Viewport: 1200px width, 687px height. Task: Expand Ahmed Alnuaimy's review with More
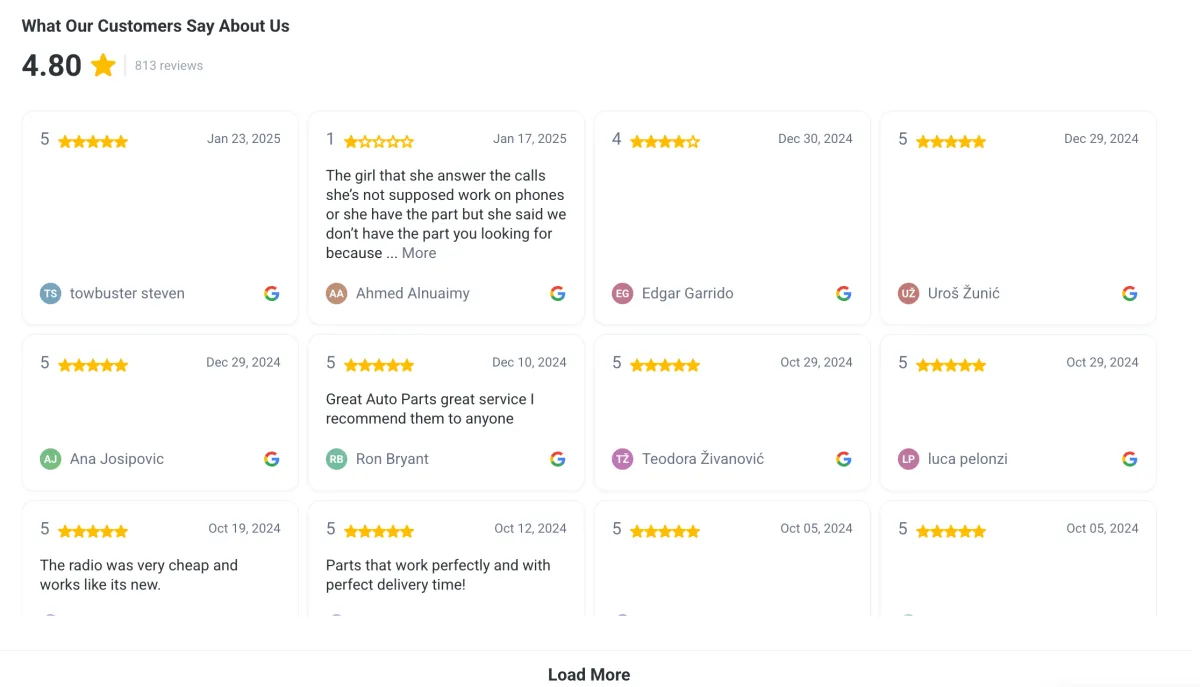coord(419,253)
